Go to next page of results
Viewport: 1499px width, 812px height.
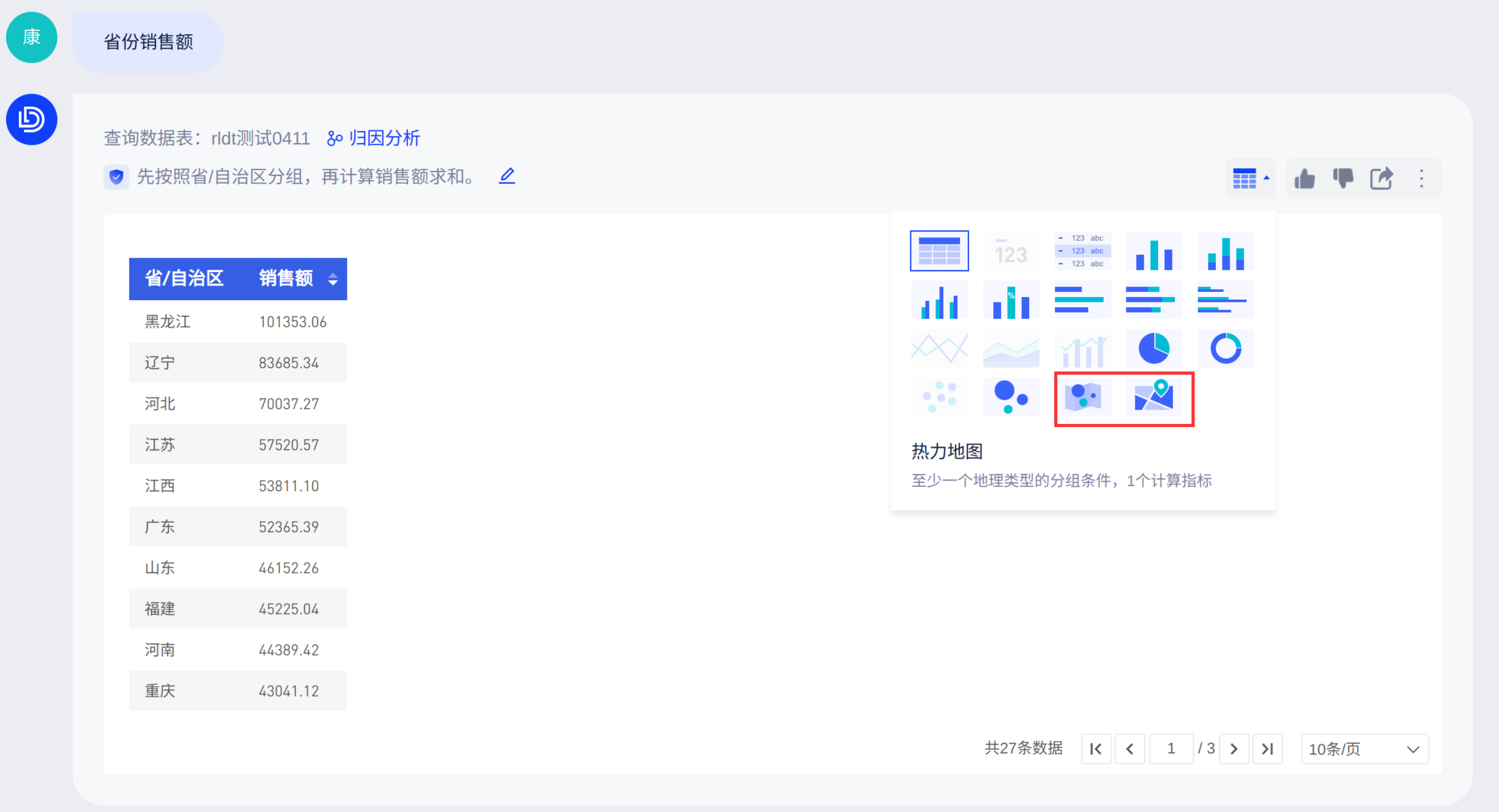[1234, 749]
